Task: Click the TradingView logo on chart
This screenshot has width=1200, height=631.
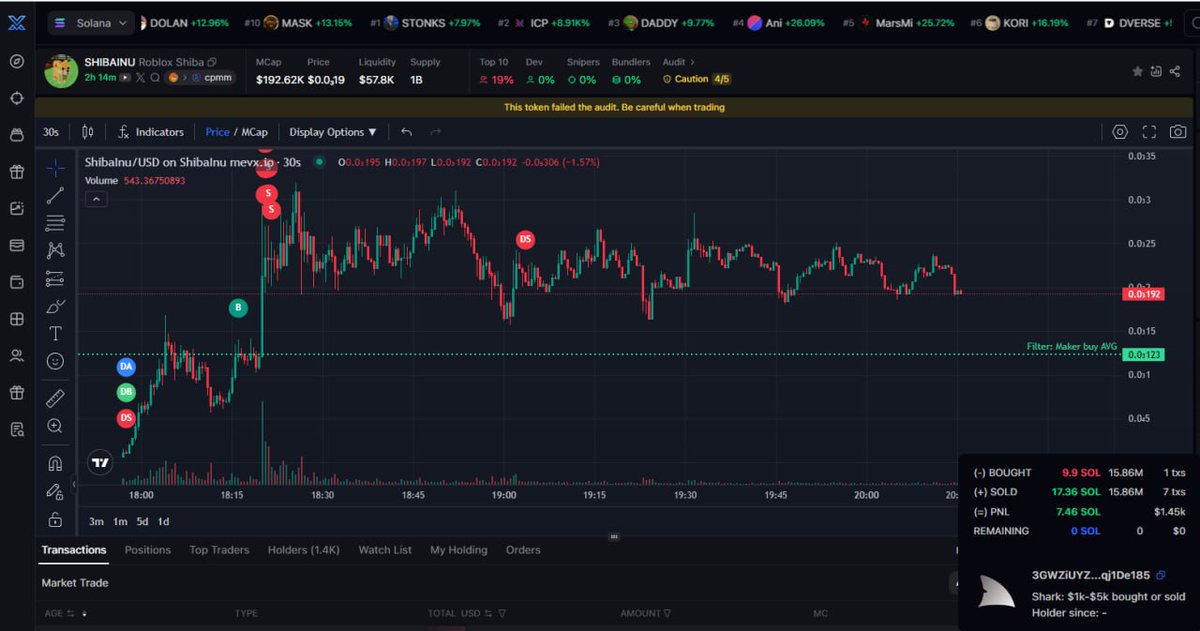Action: click(x=99, y=462)
